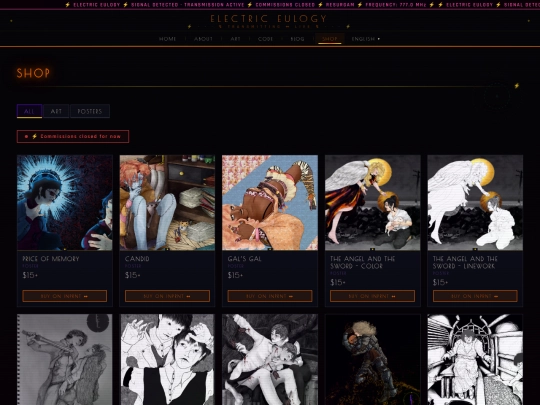Open the Gal's Gal poster image
Screen dimensions: 540x405
click(270, 202)
